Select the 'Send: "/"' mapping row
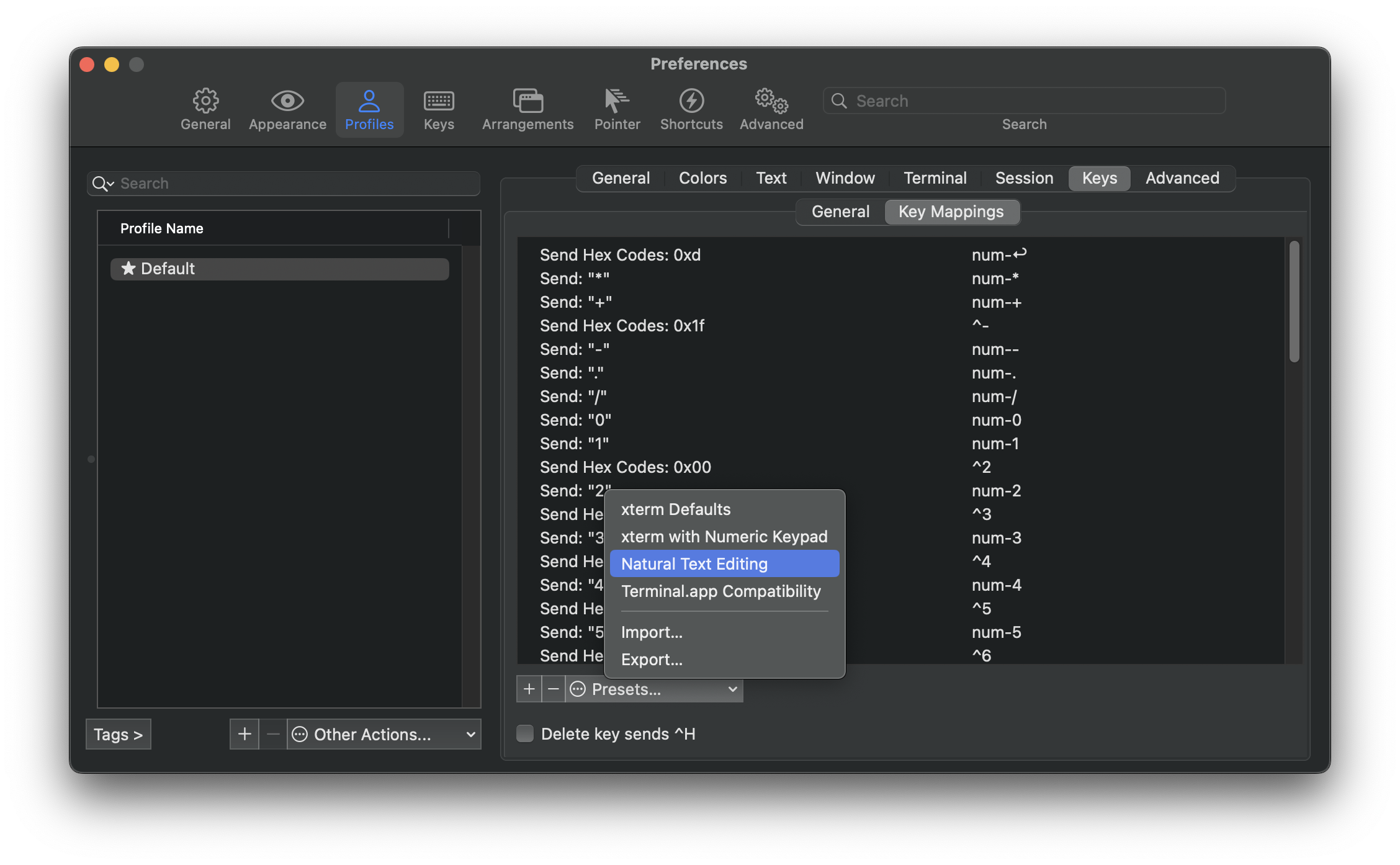 pos(900,397)
